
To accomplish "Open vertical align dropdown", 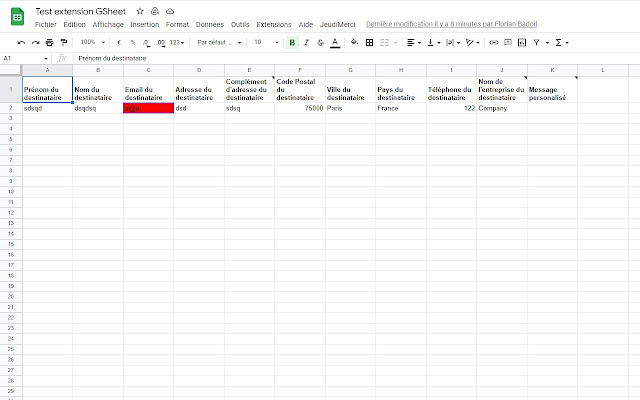I will tap(433, 42).
